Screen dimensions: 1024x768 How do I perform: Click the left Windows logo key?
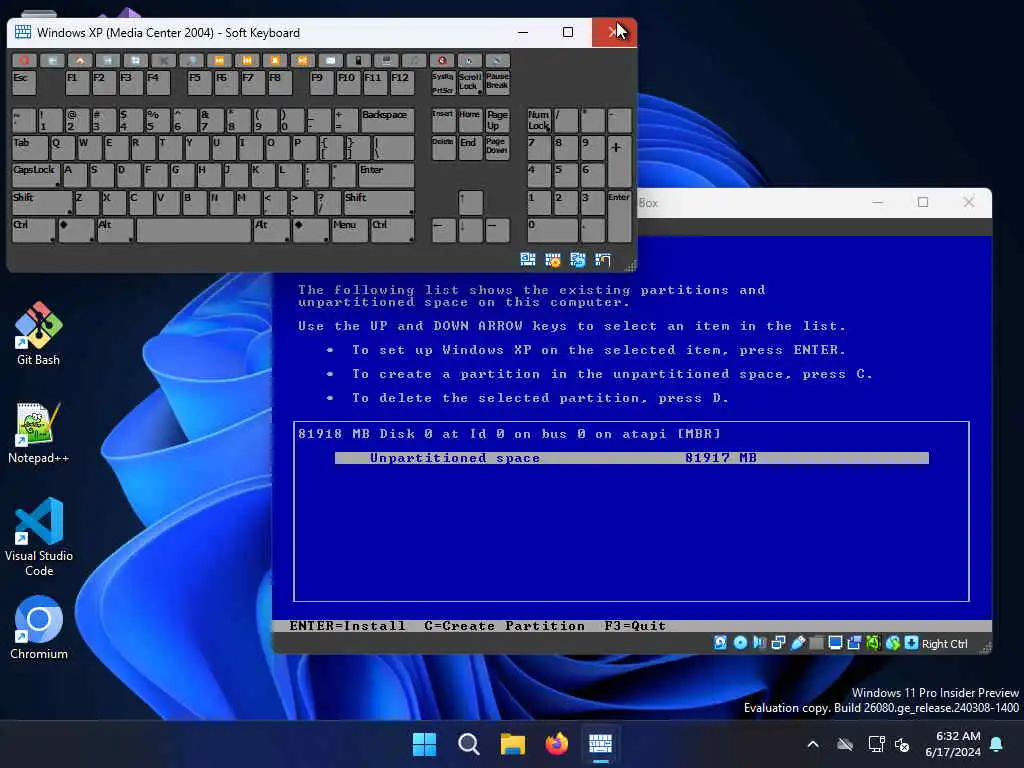[x=76, y=230]
